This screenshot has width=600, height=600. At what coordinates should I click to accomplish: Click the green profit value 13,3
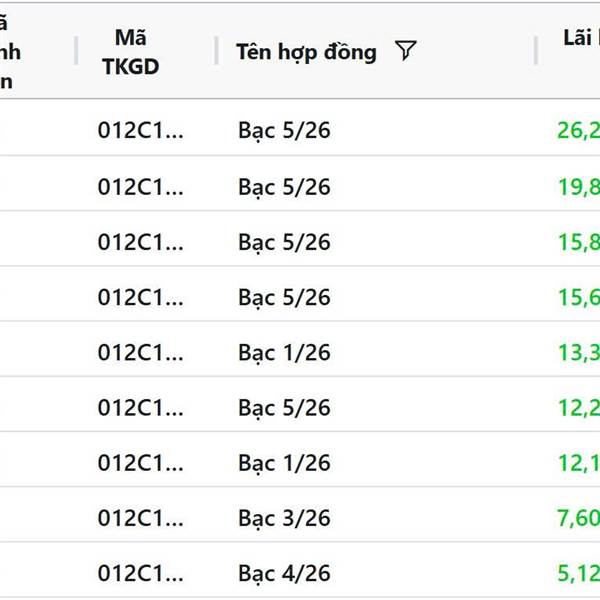[578, 353]
